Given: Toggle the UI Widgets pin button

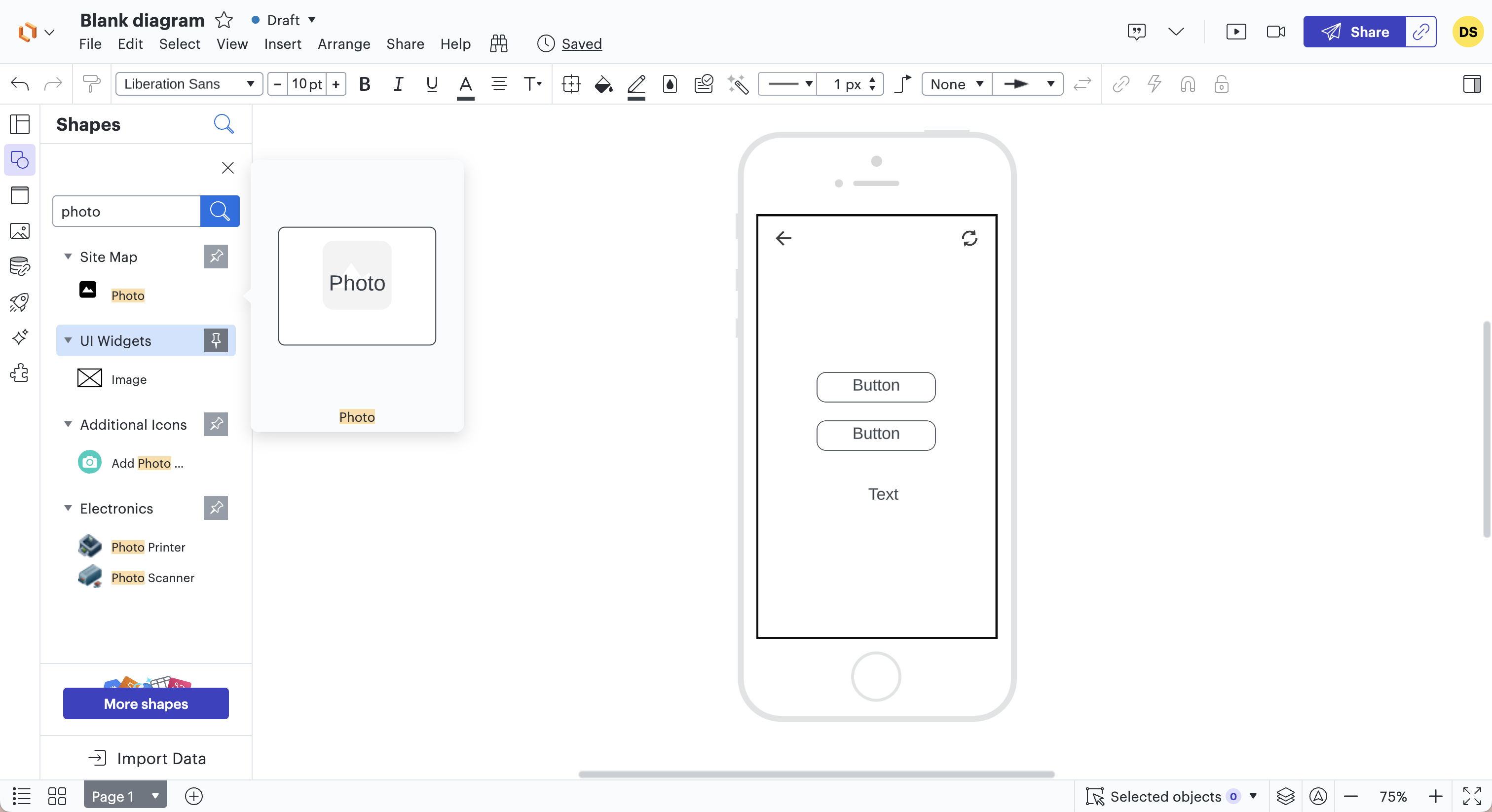Looking at the screenshot, I should point(215,341).
